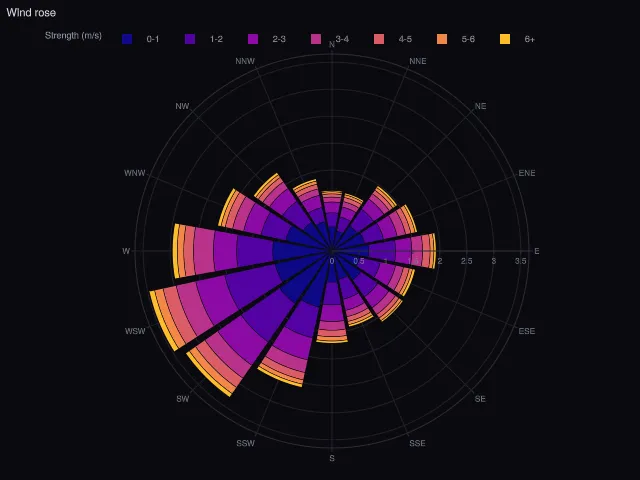Click the outer edge of ENE bar
This screenshot has height=480, width=640.
(411, 218)
